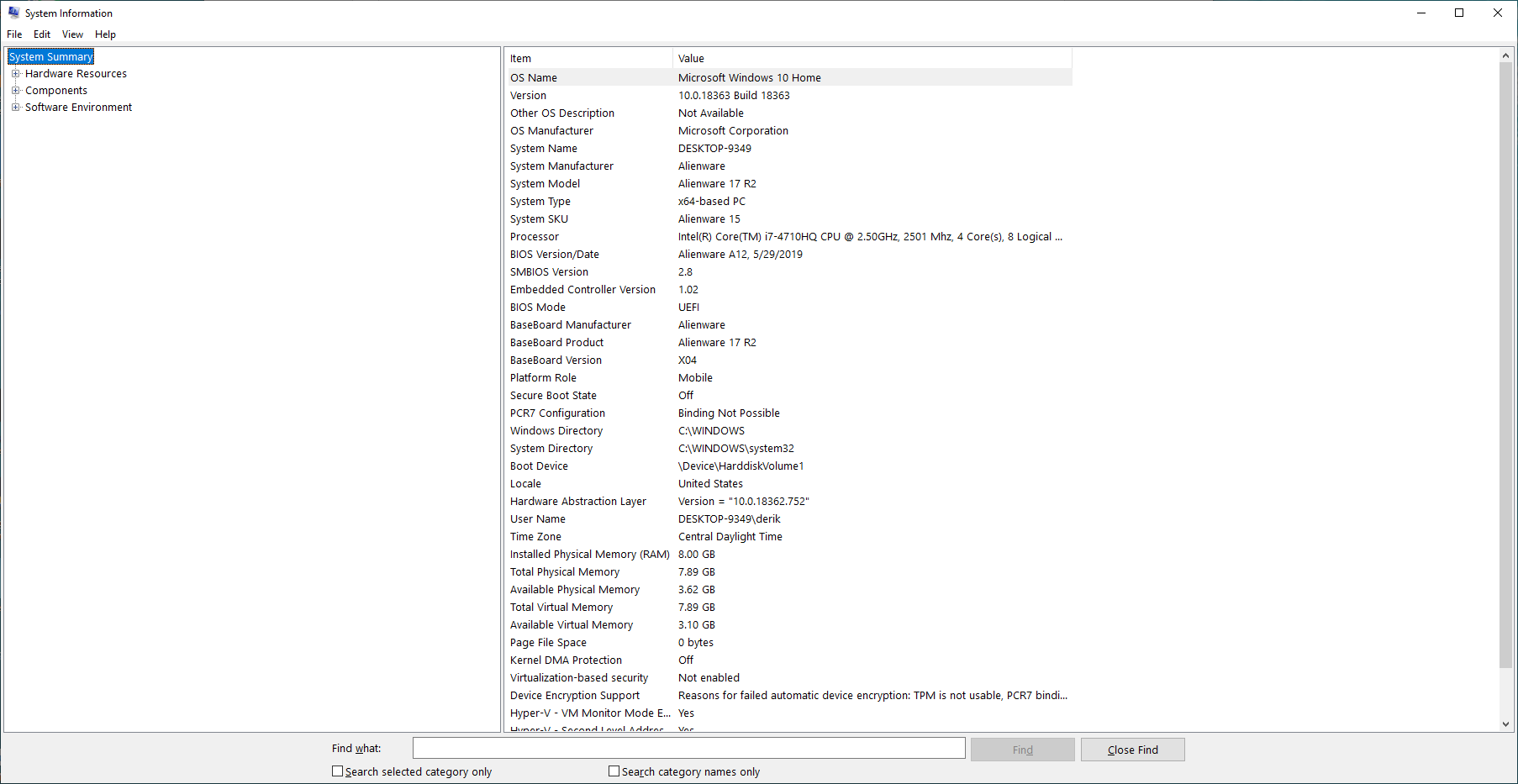The image size is (1518, 784).
Task: Click the Find what input field
Action: pyautogui.click(x=688, y=748)
